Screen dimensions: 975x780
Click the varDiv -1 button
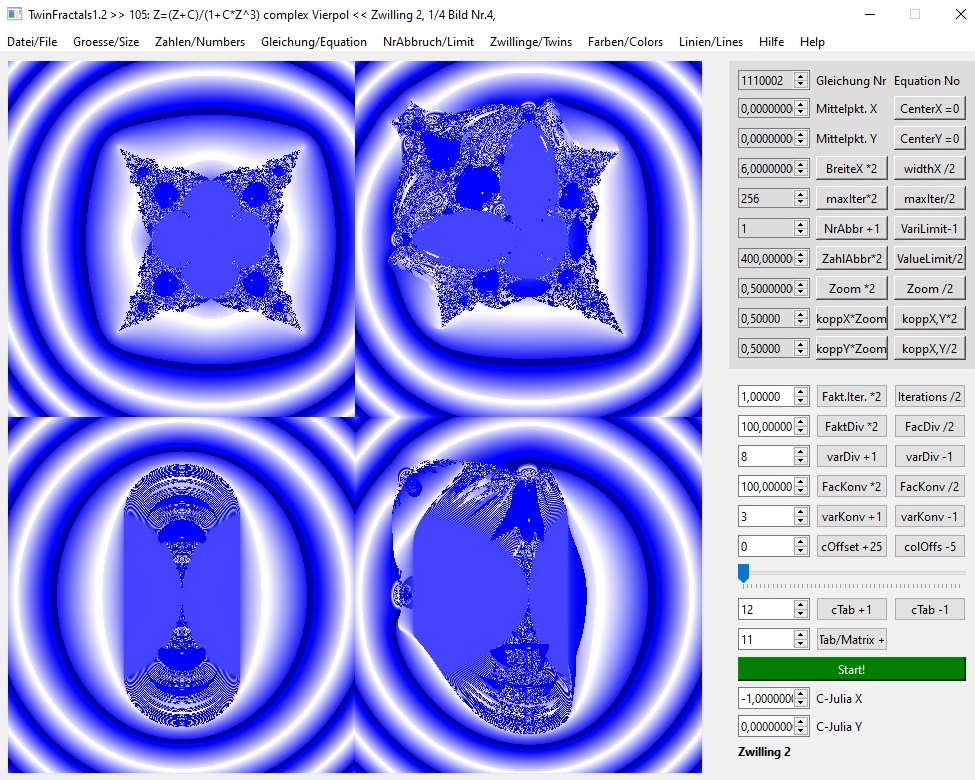pos(930,457)
